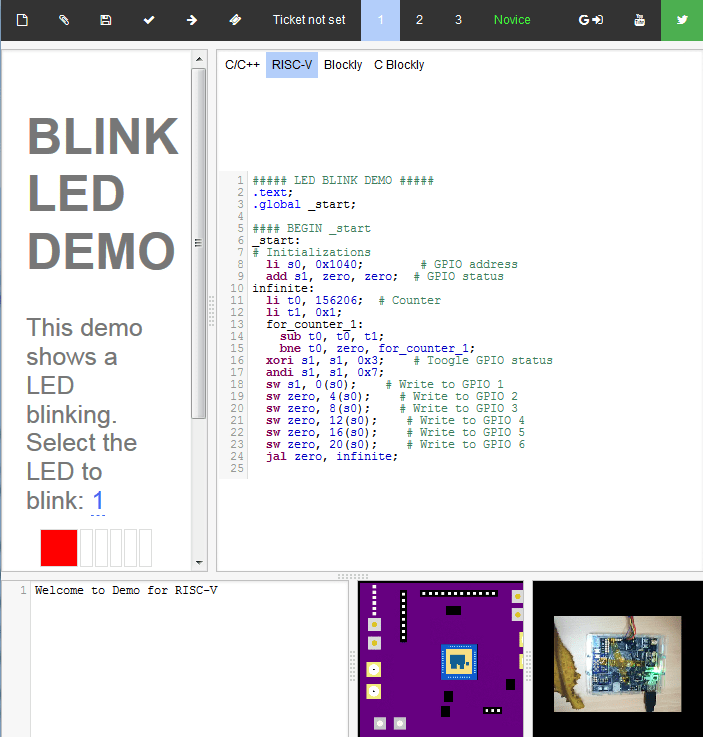The height and width of the screenshot is (737, 703).
Task: Select the highlighted layout 1 button
Action: [x=380, y=20]
